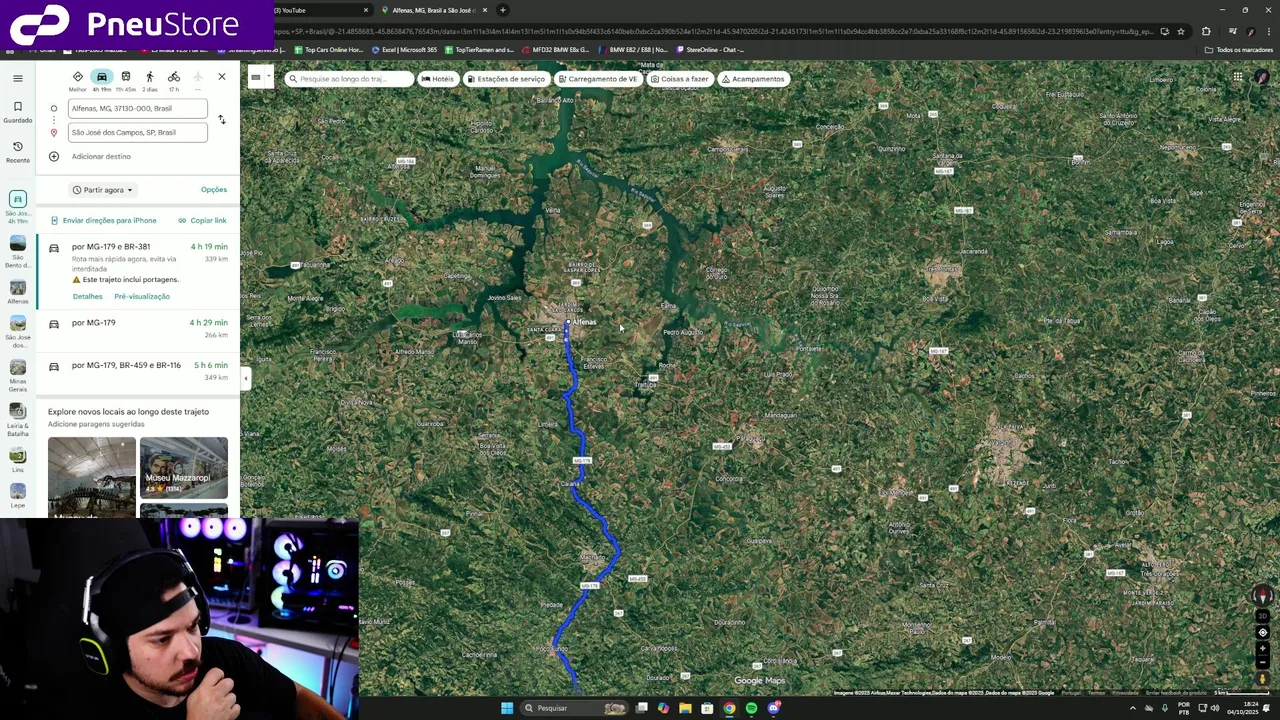Open the Windows Start menu
This screenshot has width=1280, height=720.
pyautogui.click(x=507, y=708)
